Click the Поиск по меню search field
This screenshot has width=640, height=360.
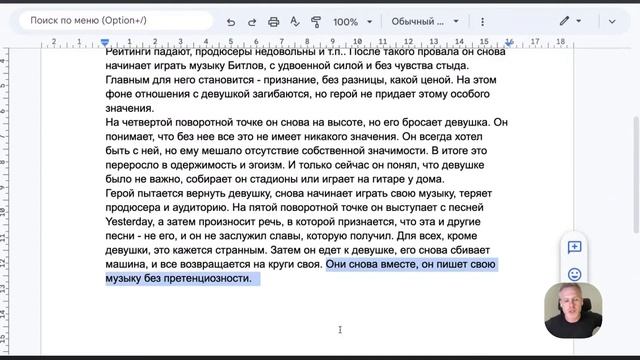click(116, 20)
